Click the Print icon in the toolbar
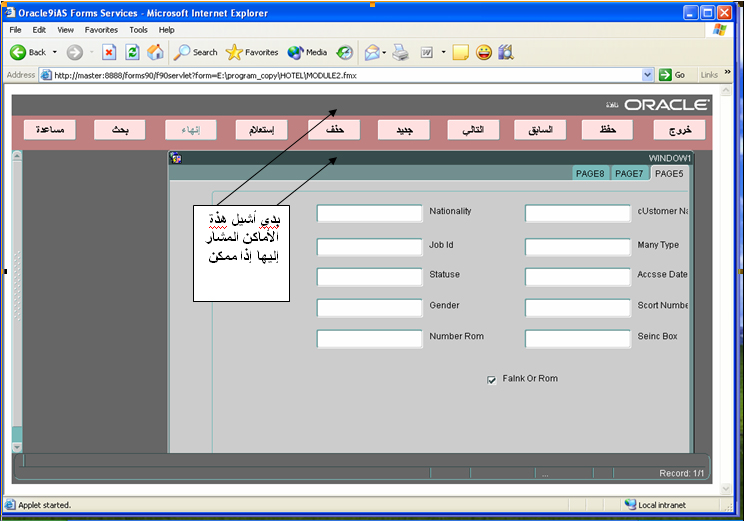Viewport: 745px width, 521px height. pos(401,52)
